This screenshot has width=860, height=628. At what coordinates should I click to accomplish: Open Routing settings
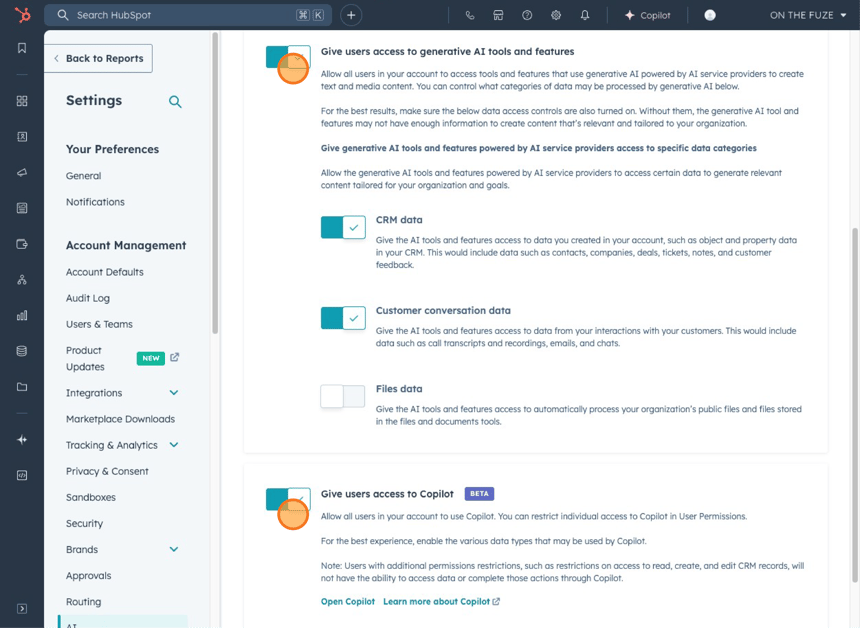83,602
